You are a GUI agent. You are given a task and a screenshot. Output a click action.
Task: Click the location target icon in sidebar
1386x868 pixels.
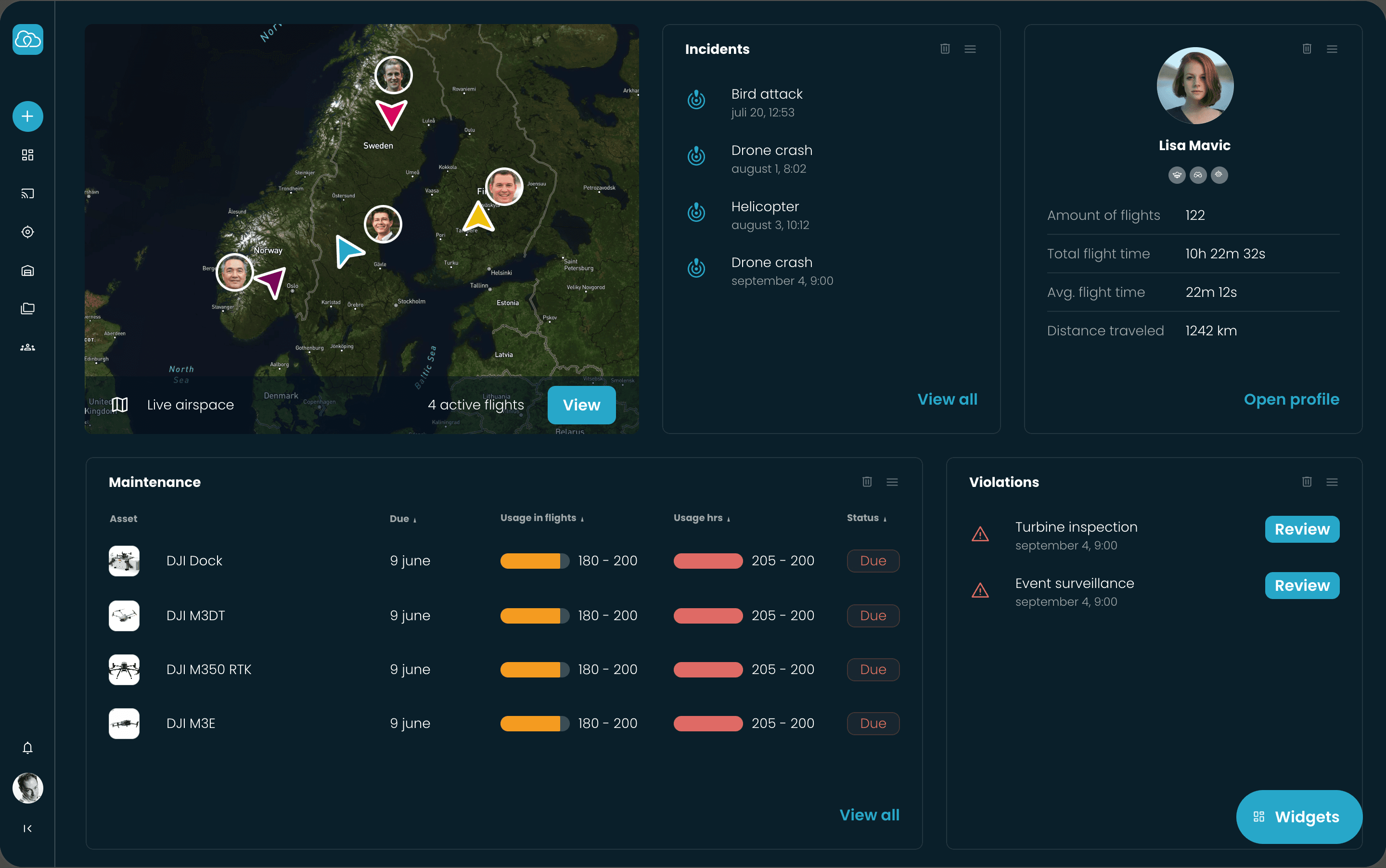[x=27, y=232]
